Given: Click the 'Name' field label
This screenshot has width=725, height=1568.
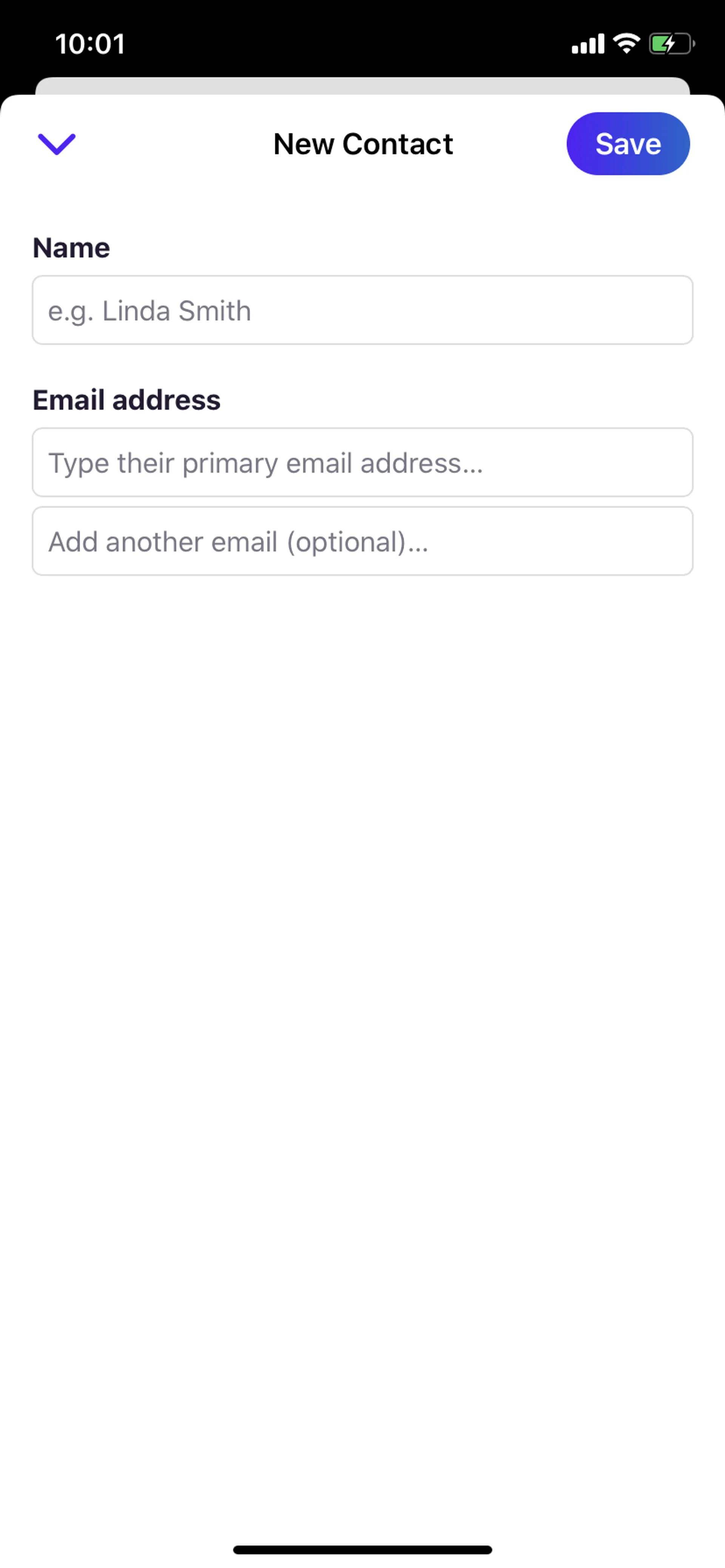Looking at the screenshot, I should [71, 248].
